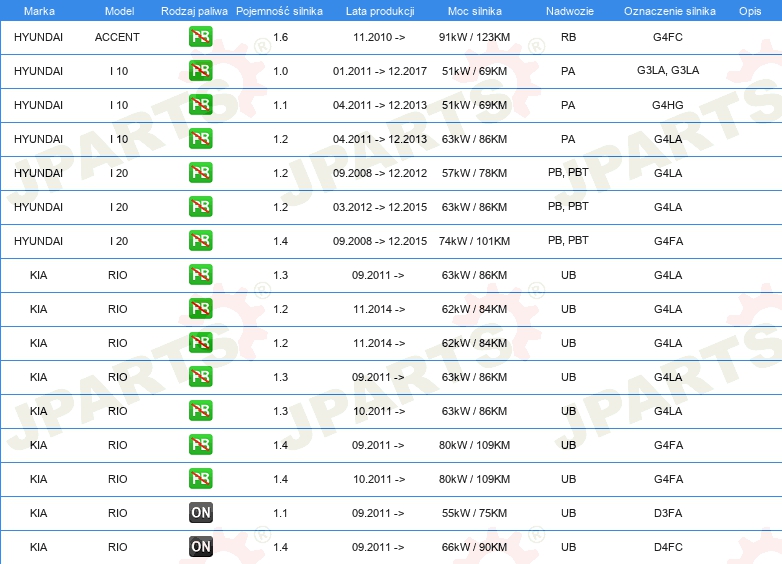Click petrol icon for I 10 63kW / 86KM

(200, 139)
